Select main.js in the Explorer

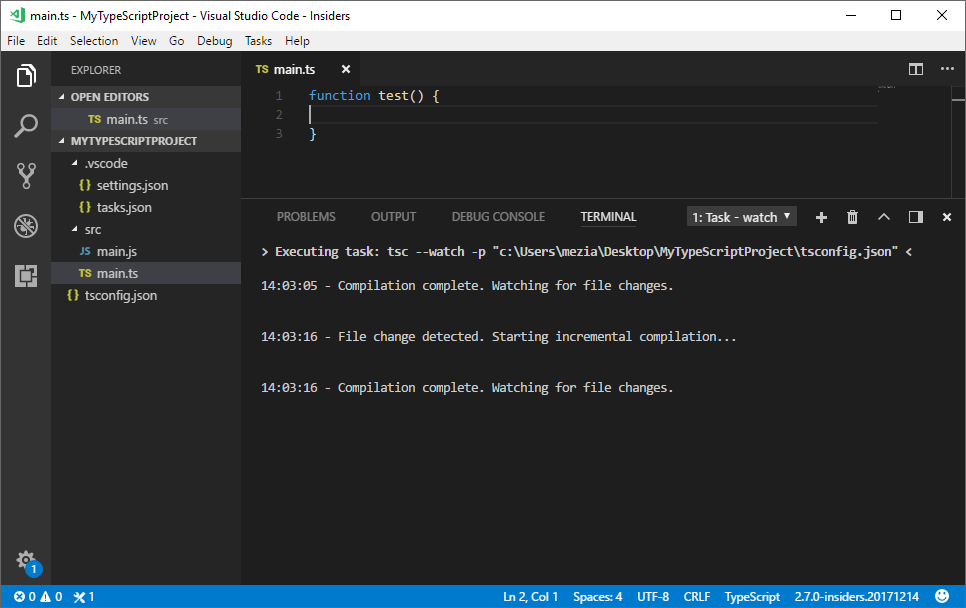[x=117, y=250]
